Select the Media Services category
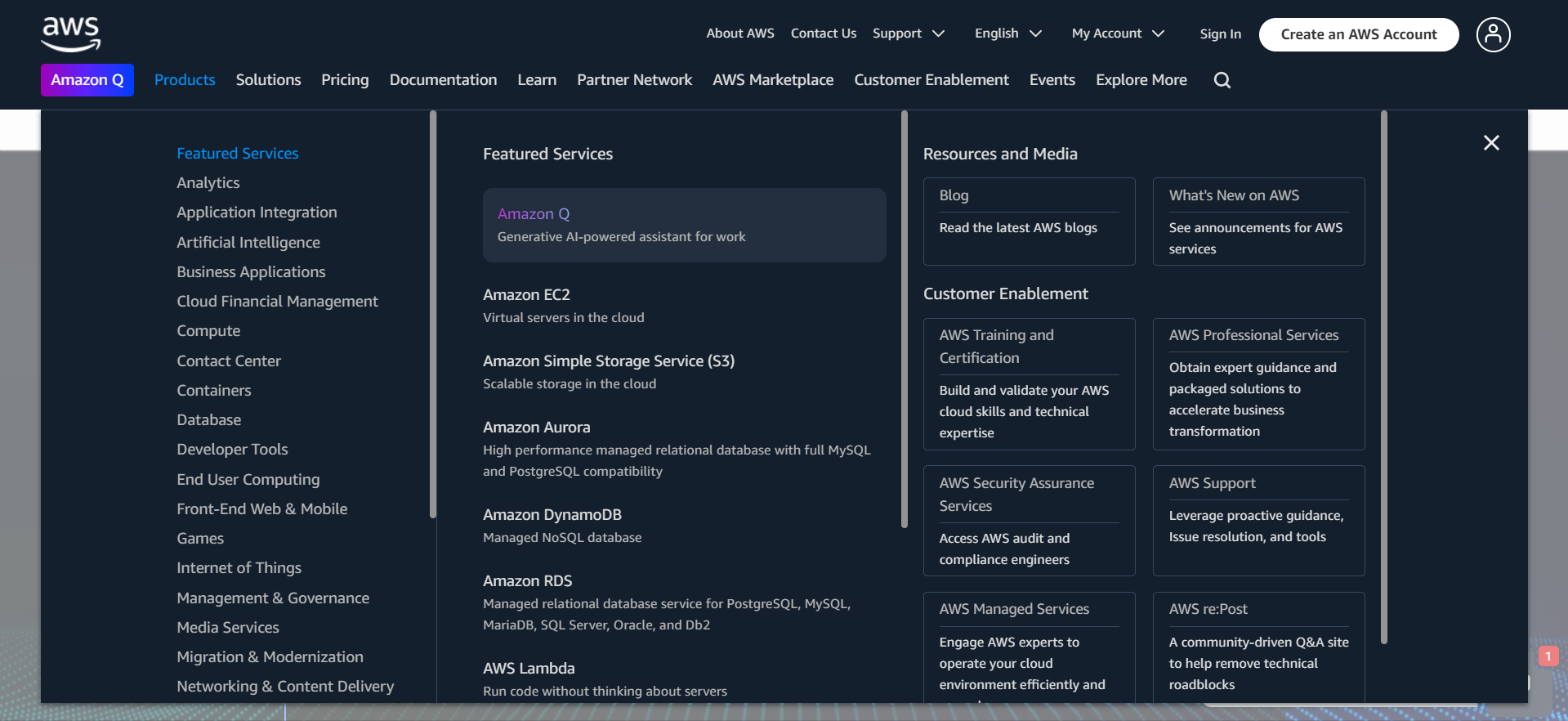 click(x=228, y=628)
